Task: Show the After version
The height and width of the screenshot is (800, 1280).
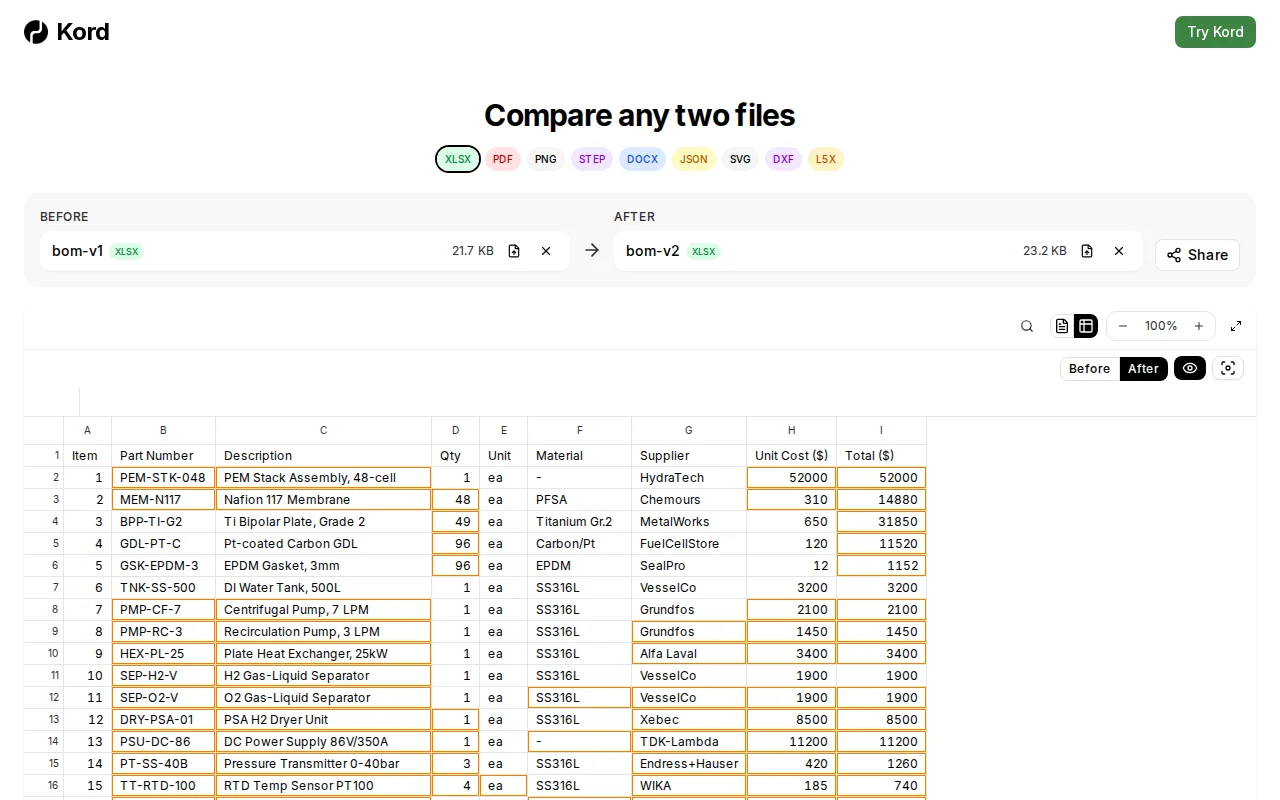Action: pos(1144,368)
